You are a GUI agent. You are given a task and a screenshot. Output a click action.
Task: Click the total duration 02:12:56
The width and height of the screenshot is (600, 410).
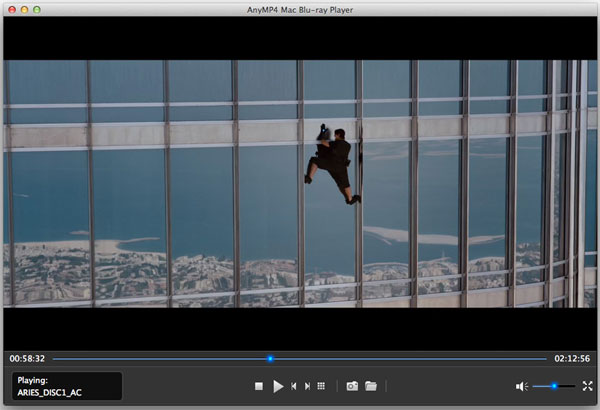pos(571,358)
